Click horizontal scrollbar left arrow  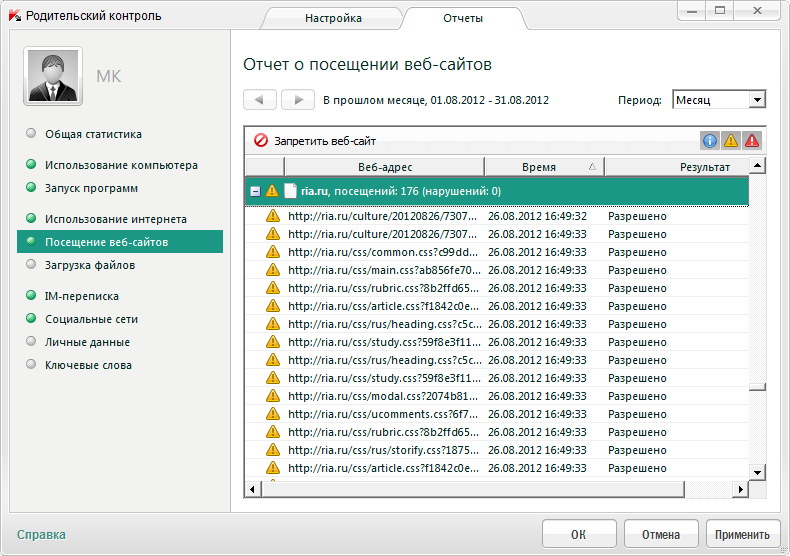pos(252,489)
